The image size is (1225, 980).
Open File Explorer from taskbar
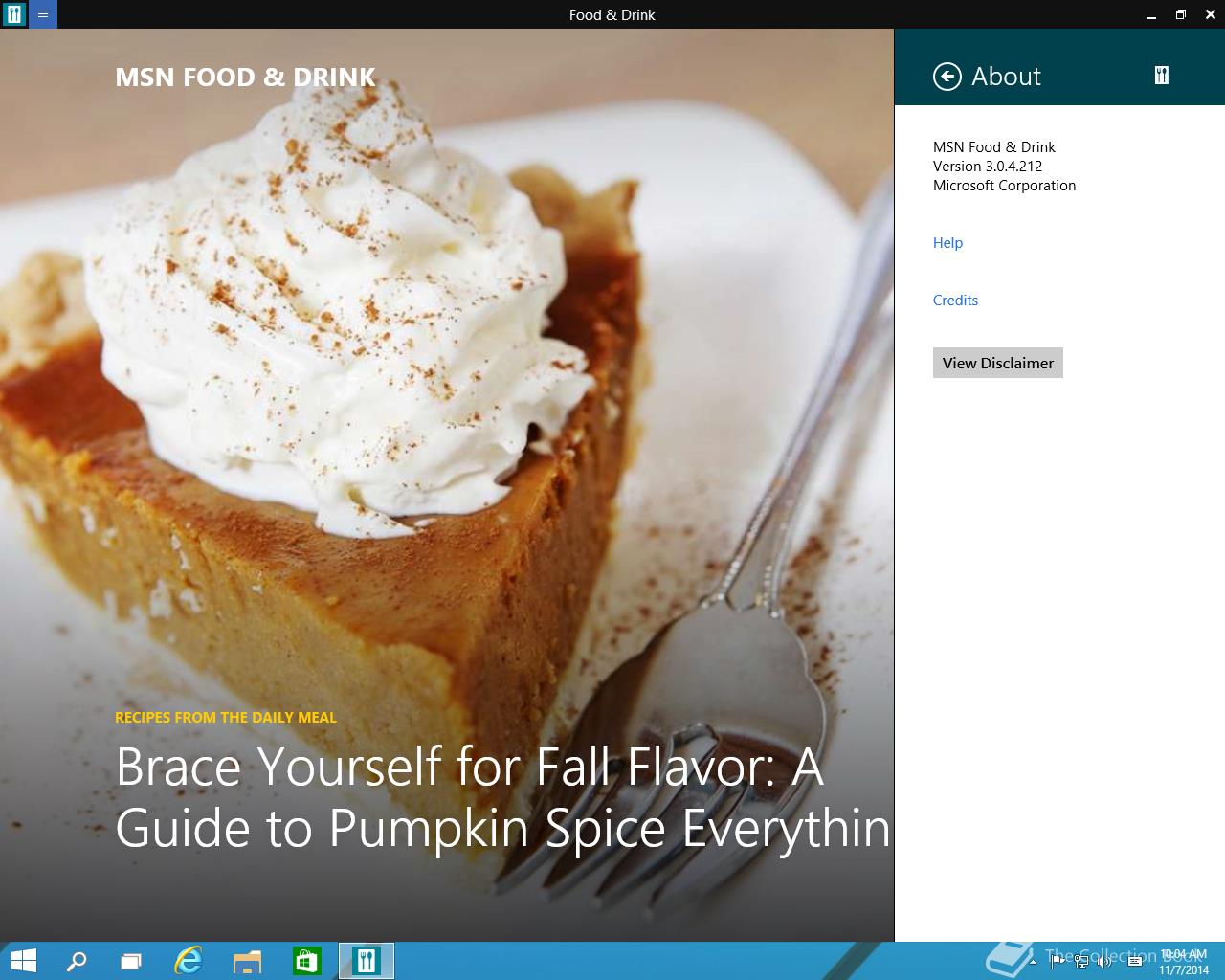(248, 961)
